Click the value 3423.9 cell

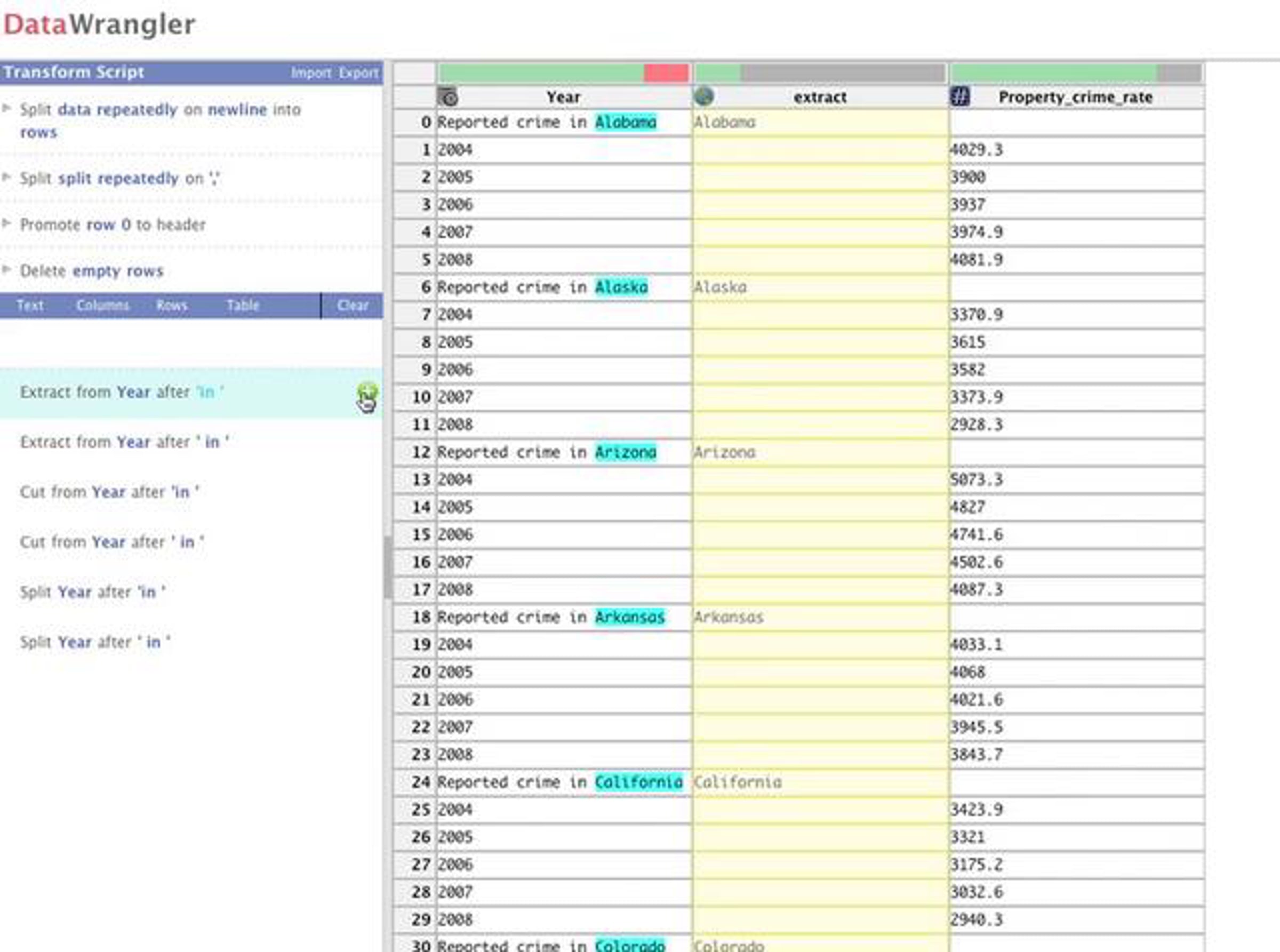1077,810
